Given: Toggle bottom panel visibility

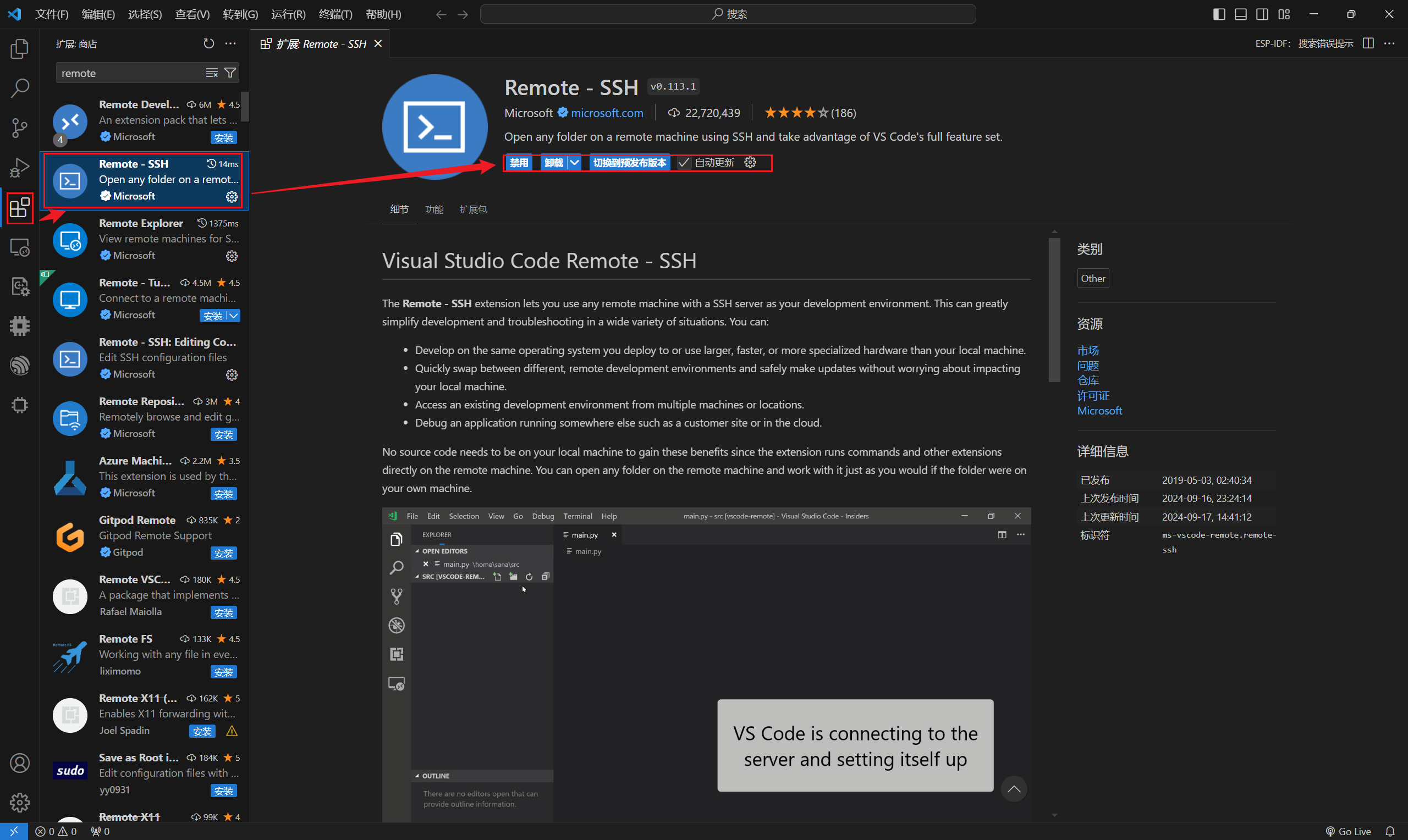Looking at the screenshot, I should (1240, 14).
